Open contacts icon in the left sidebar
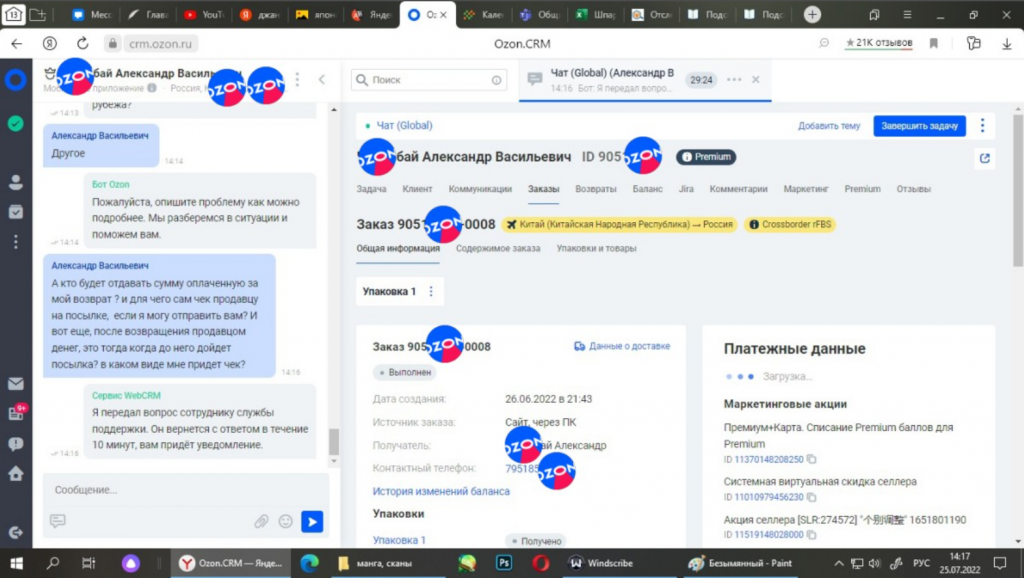The image size is (1024, 578). pos(14,181)
